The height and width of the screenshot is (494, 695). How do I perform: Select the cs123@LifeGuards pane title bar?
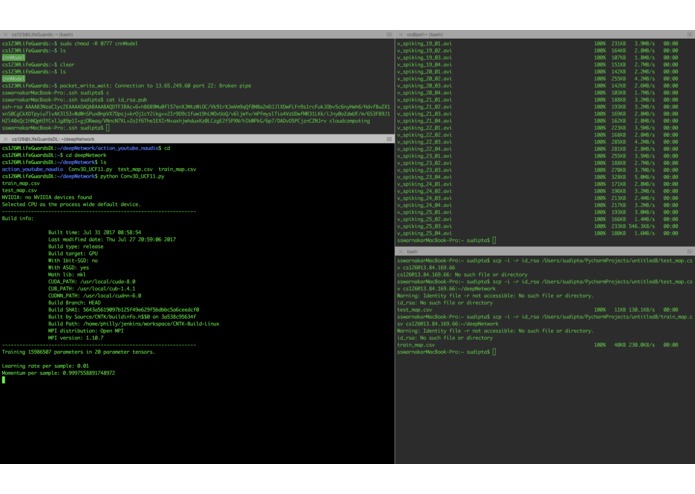[x=197, y=35]
